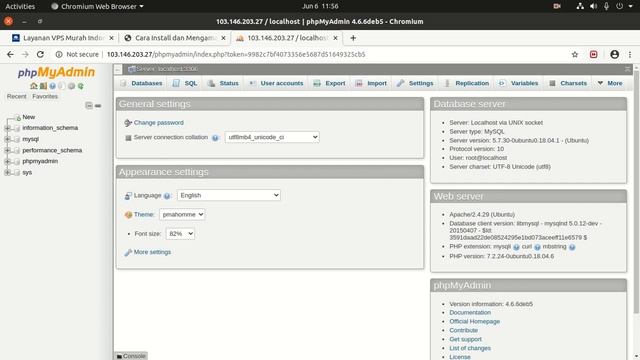Viewport: 640px width, 360px height.
Task: Click the red extension icon in toolbar
Action: click(x=593, y=54)
